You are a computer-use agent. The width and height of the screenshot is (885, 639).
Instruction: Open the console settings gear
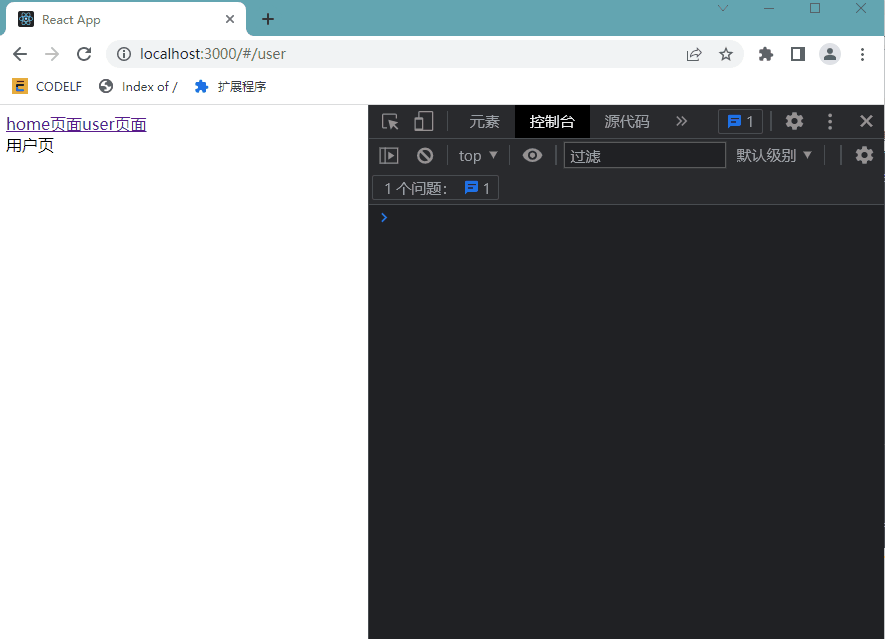click(864, 155)
